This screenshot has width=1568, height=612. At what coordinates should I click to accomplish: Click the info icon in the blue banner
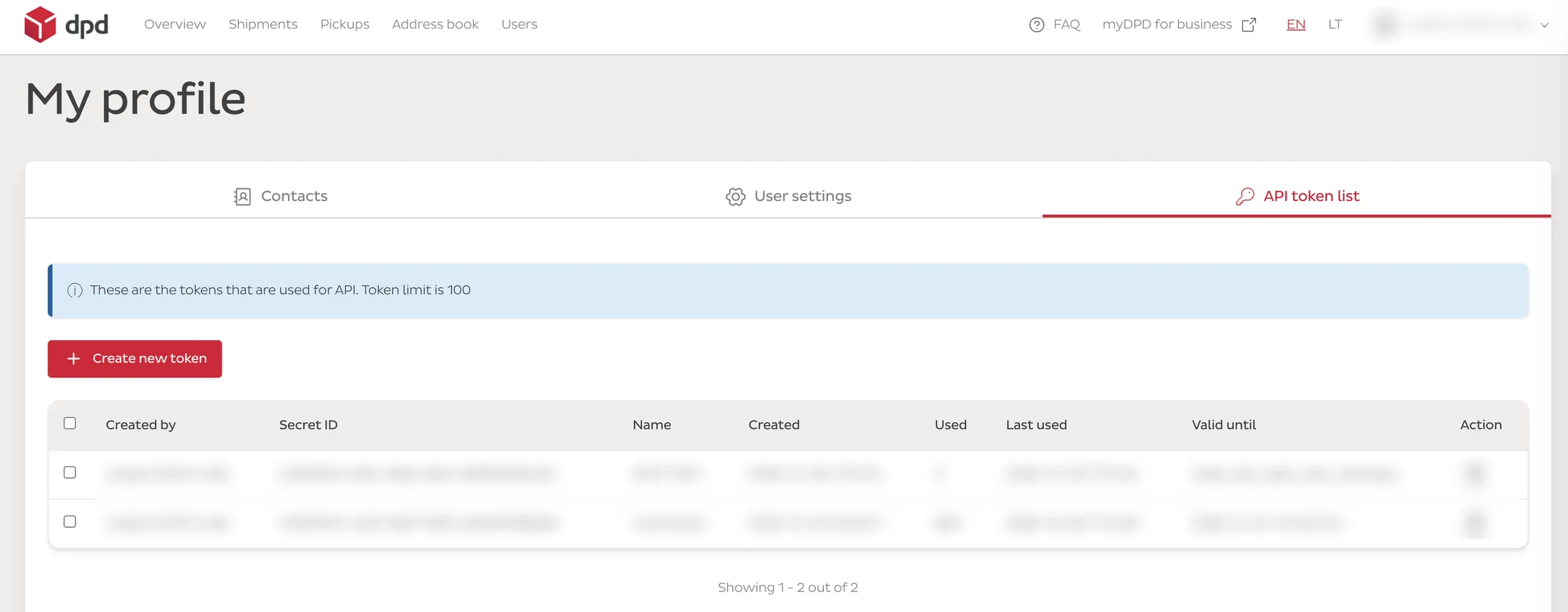75,290
